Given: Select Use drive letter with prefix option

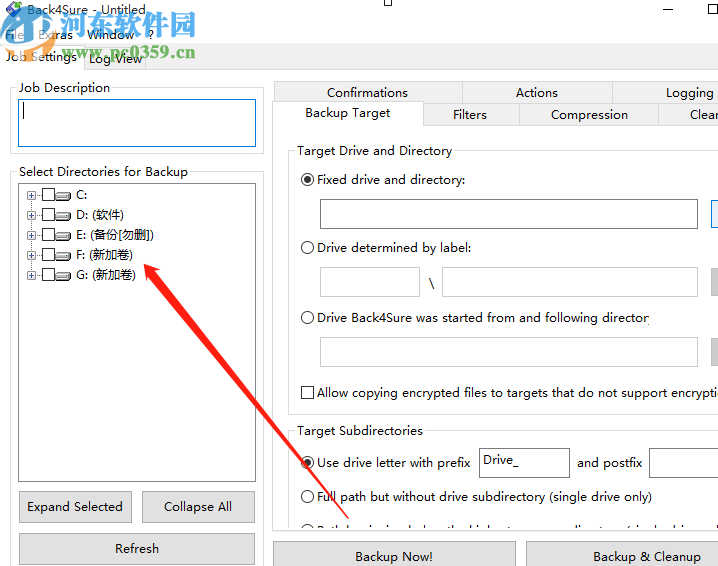Looking at the screenshot, I should [x=307, y=463].
